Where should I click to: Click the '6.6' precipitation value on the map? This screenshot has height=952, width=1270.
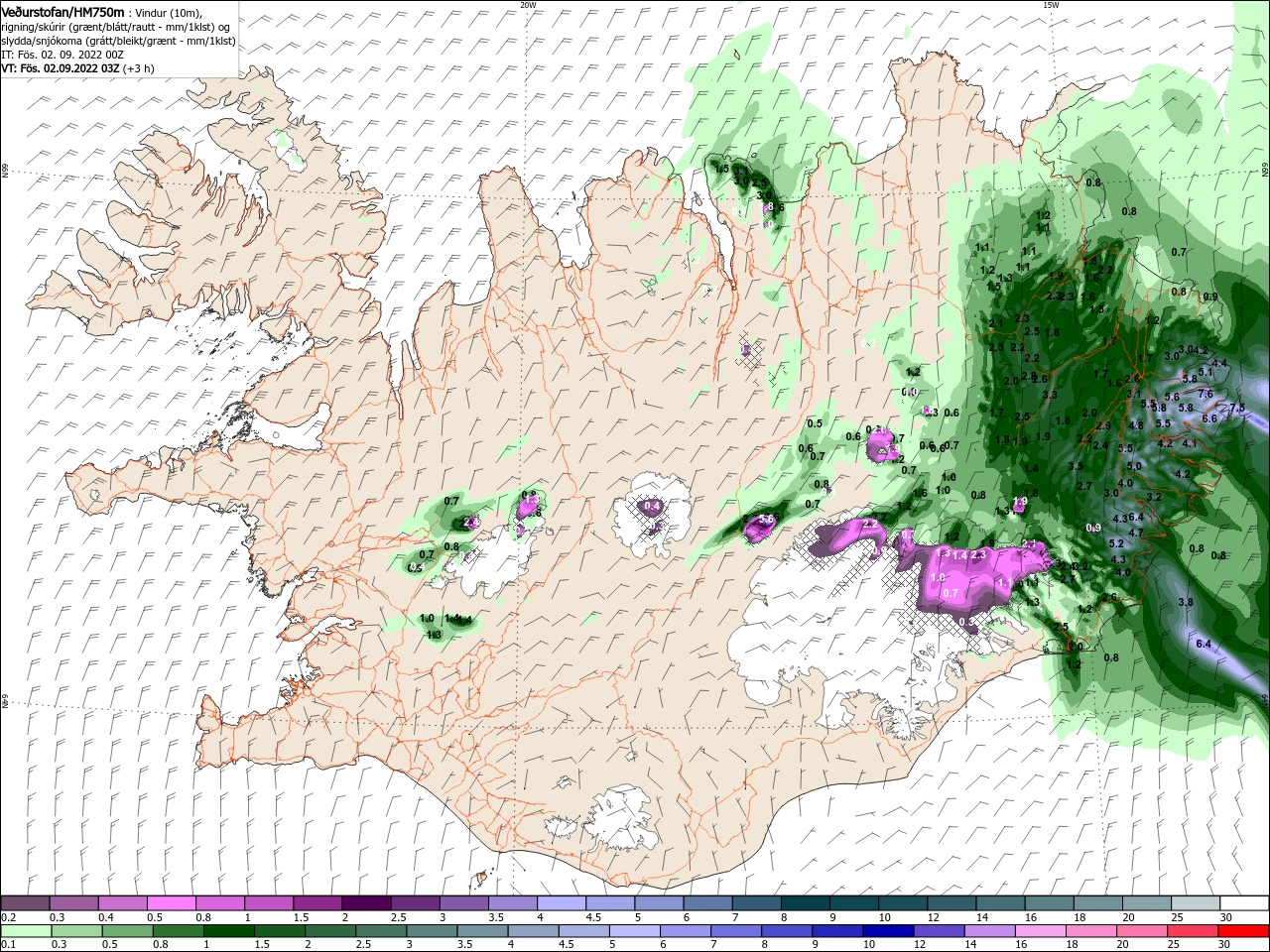point(1209,418)
